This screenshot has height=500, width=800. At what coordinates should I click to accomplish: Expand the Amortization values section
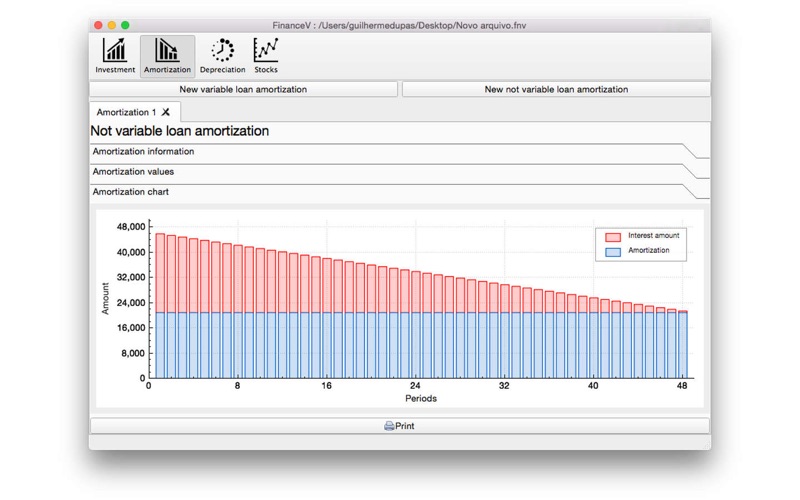pos(399,172)
